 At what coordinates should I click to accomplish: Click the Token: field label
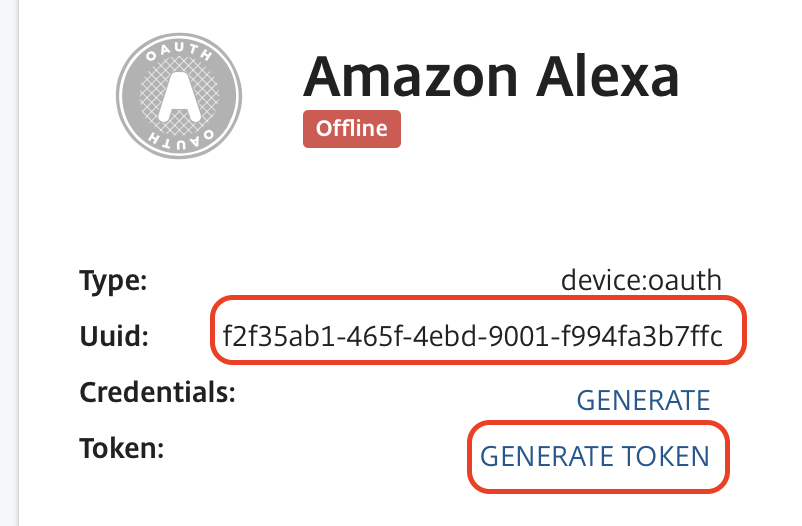pos(122,448)
